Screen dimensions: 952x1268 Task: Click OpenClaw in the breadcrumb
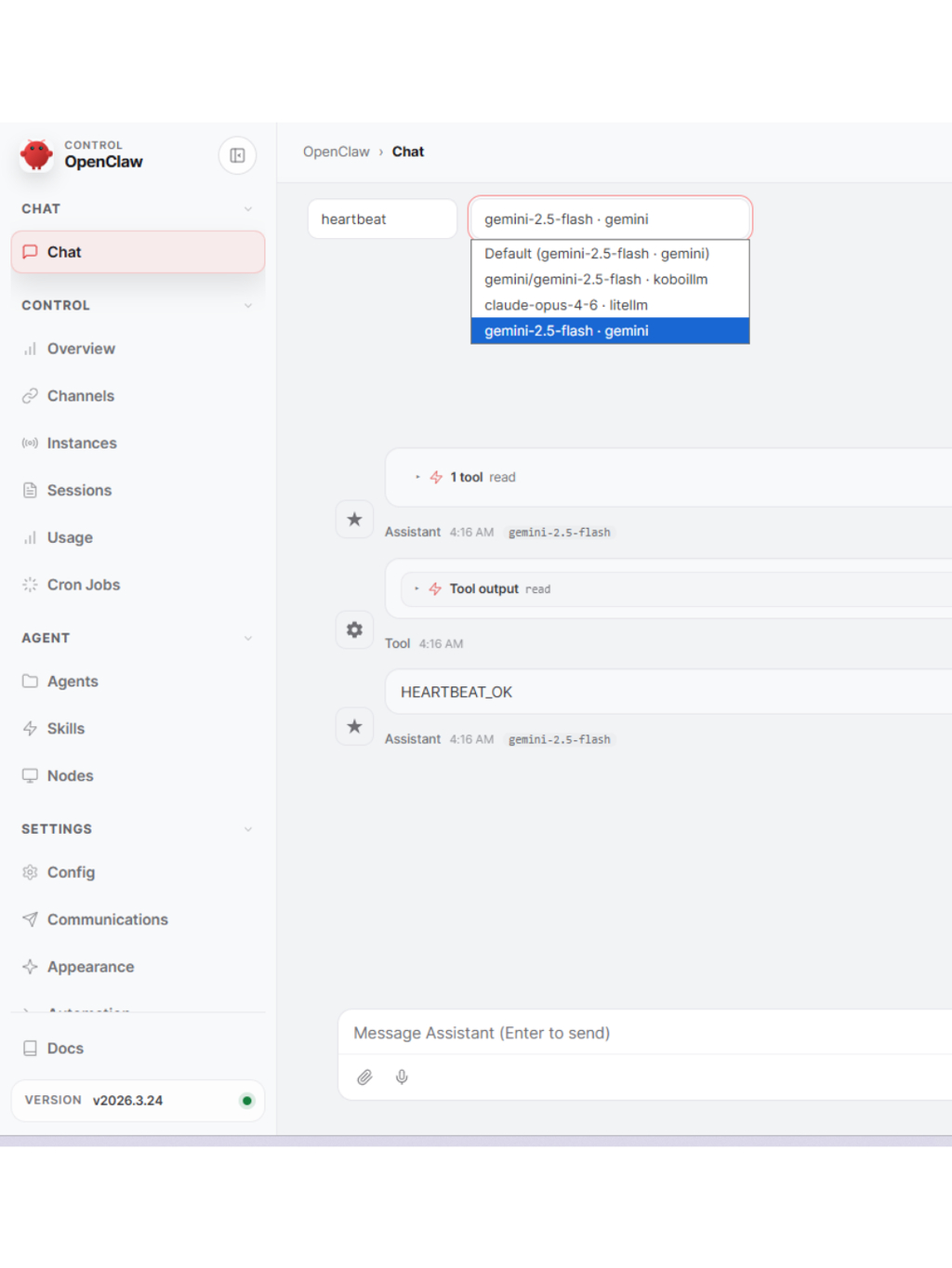coord(336,152)
